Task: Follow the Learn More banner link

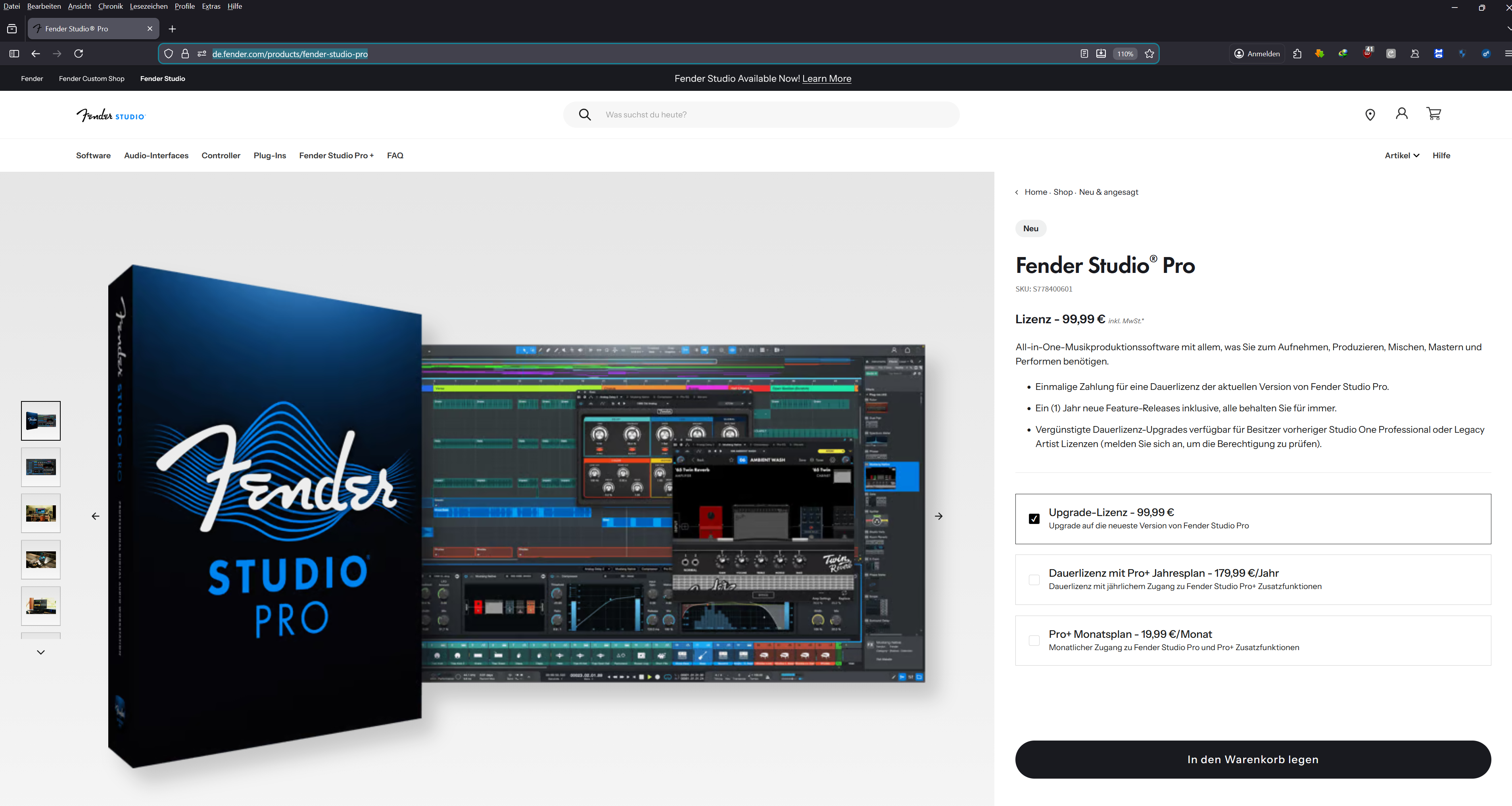Action: 827,79
